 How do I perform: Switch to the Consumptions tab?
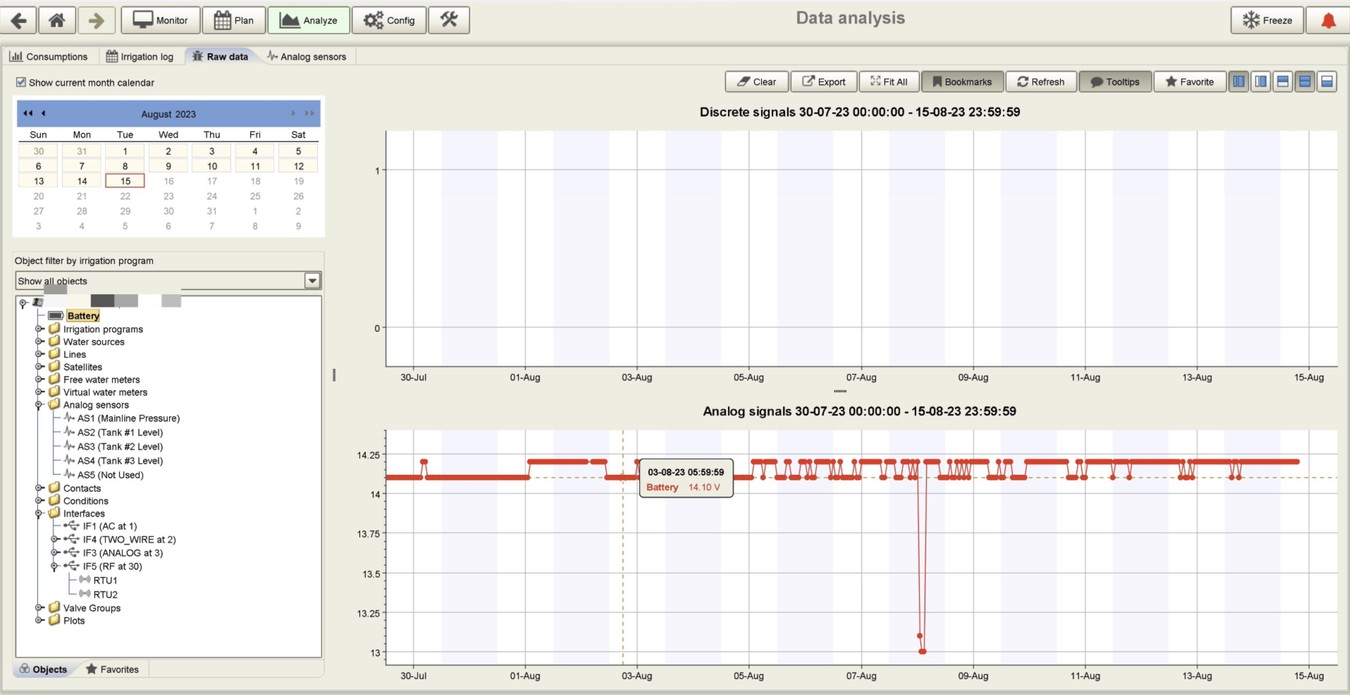pyautogui.click(x=48, y=57)
